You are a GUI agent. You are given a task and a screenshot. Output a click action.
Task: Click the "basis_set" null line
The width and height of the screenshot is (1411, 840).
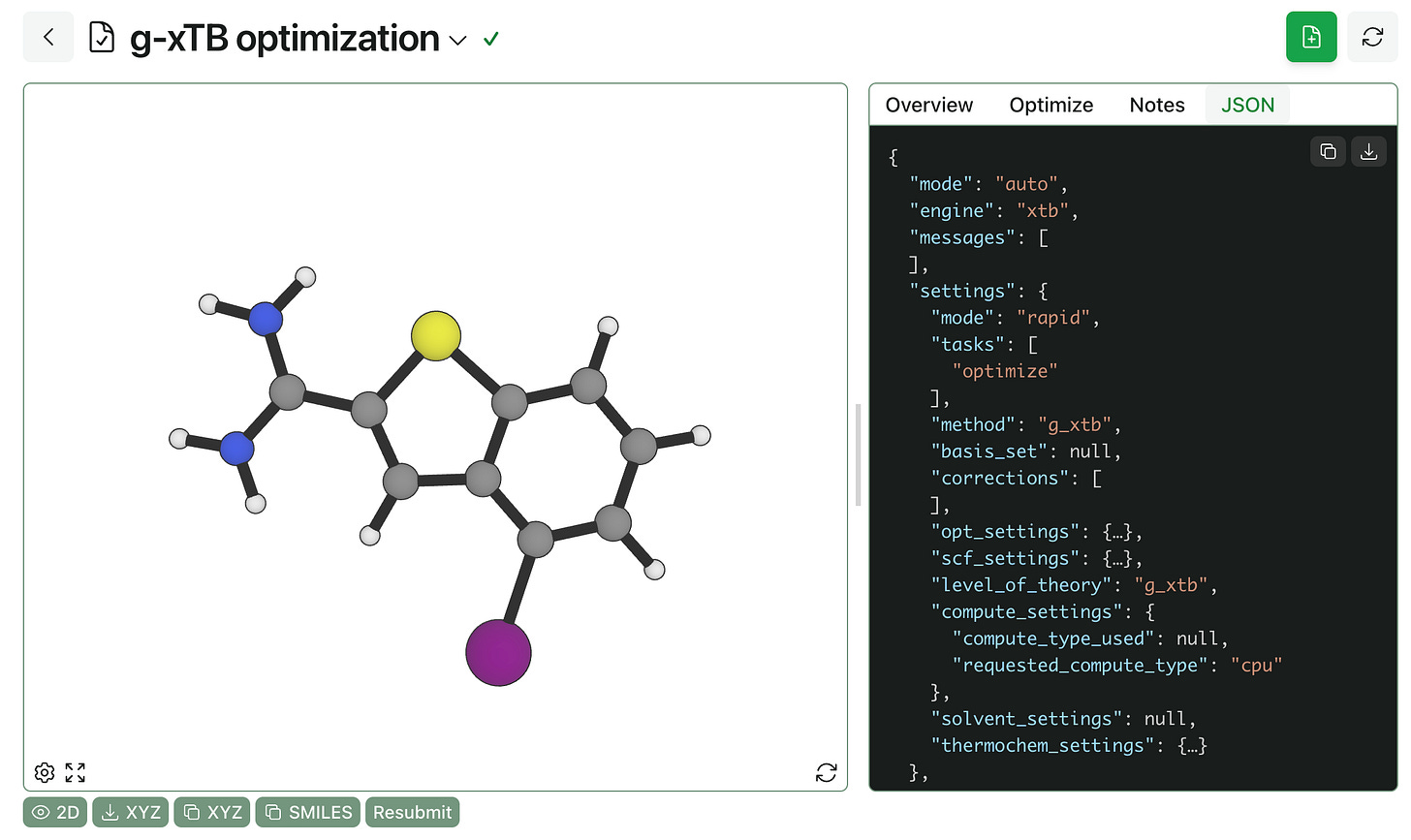(1026, 451)
